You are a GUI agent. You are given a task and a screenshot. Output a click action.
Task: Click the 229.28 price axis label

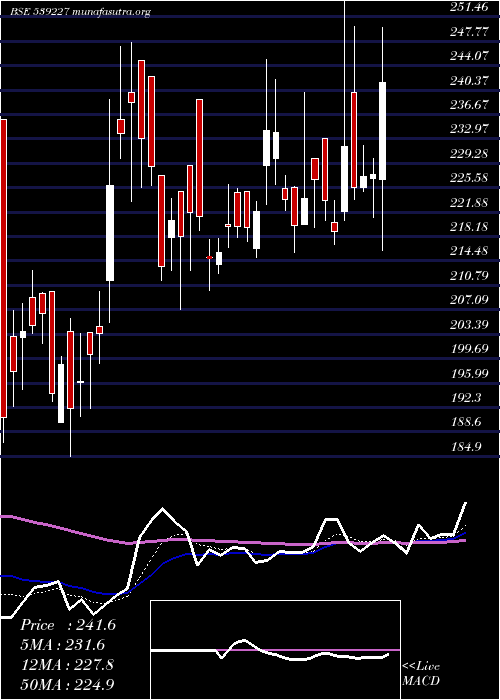pyautogui.click(x=467, y=154)
